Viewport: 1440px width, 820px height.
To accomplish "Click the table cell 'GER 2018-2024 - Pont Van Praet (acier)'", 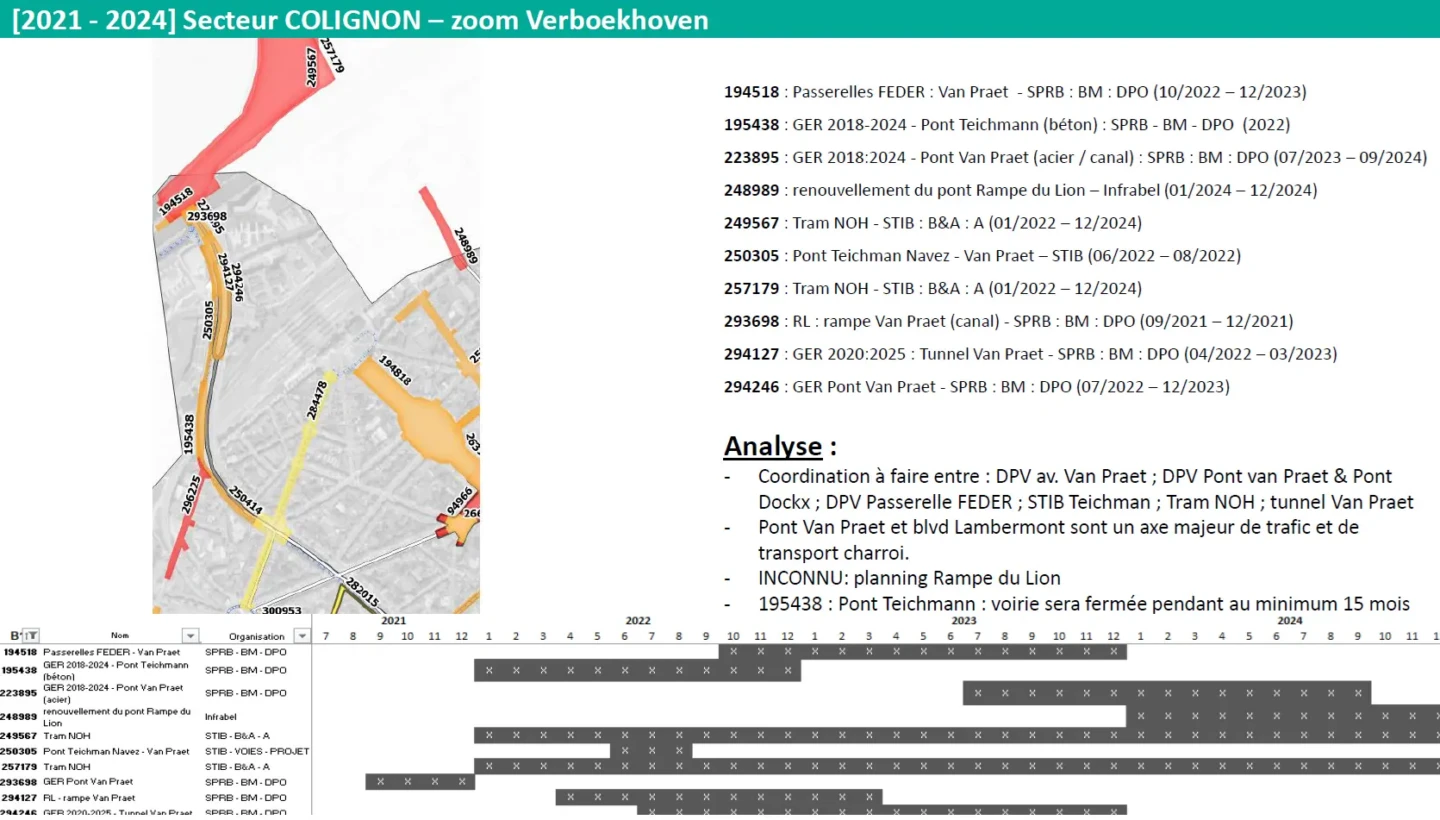I will point(113,692).
